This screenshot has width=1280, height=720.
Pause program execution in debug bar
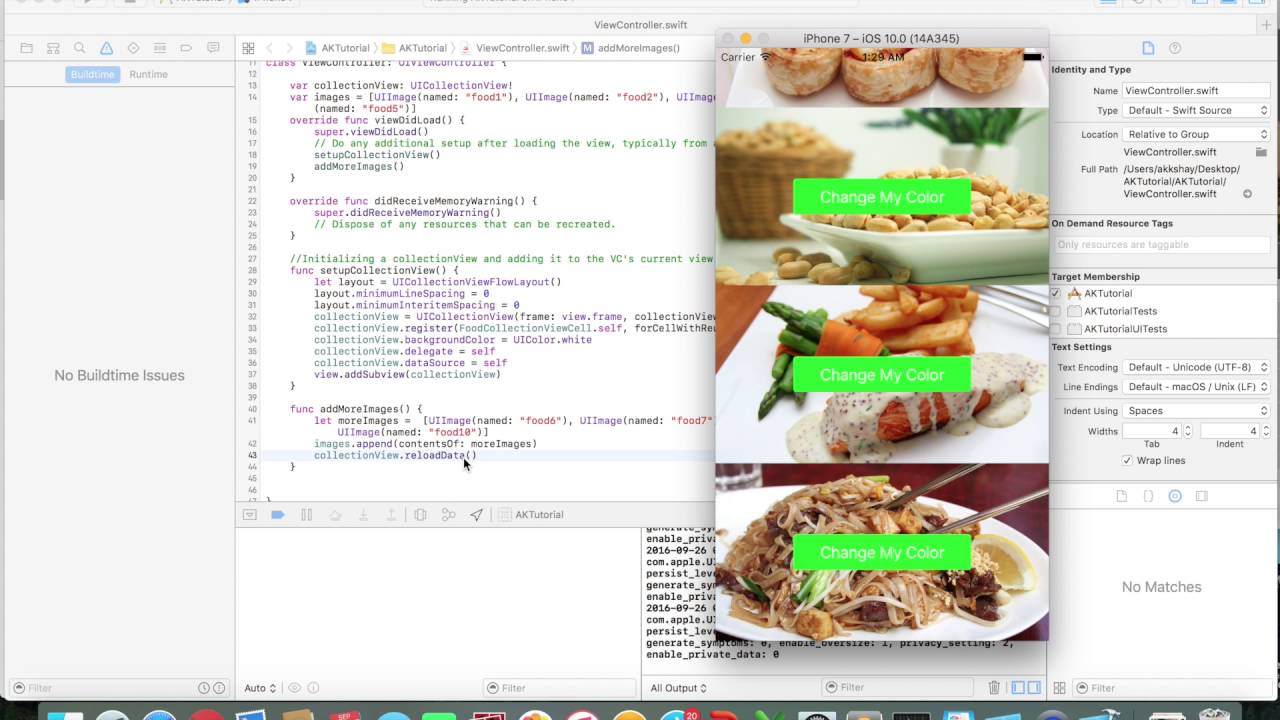pos(307,515)
